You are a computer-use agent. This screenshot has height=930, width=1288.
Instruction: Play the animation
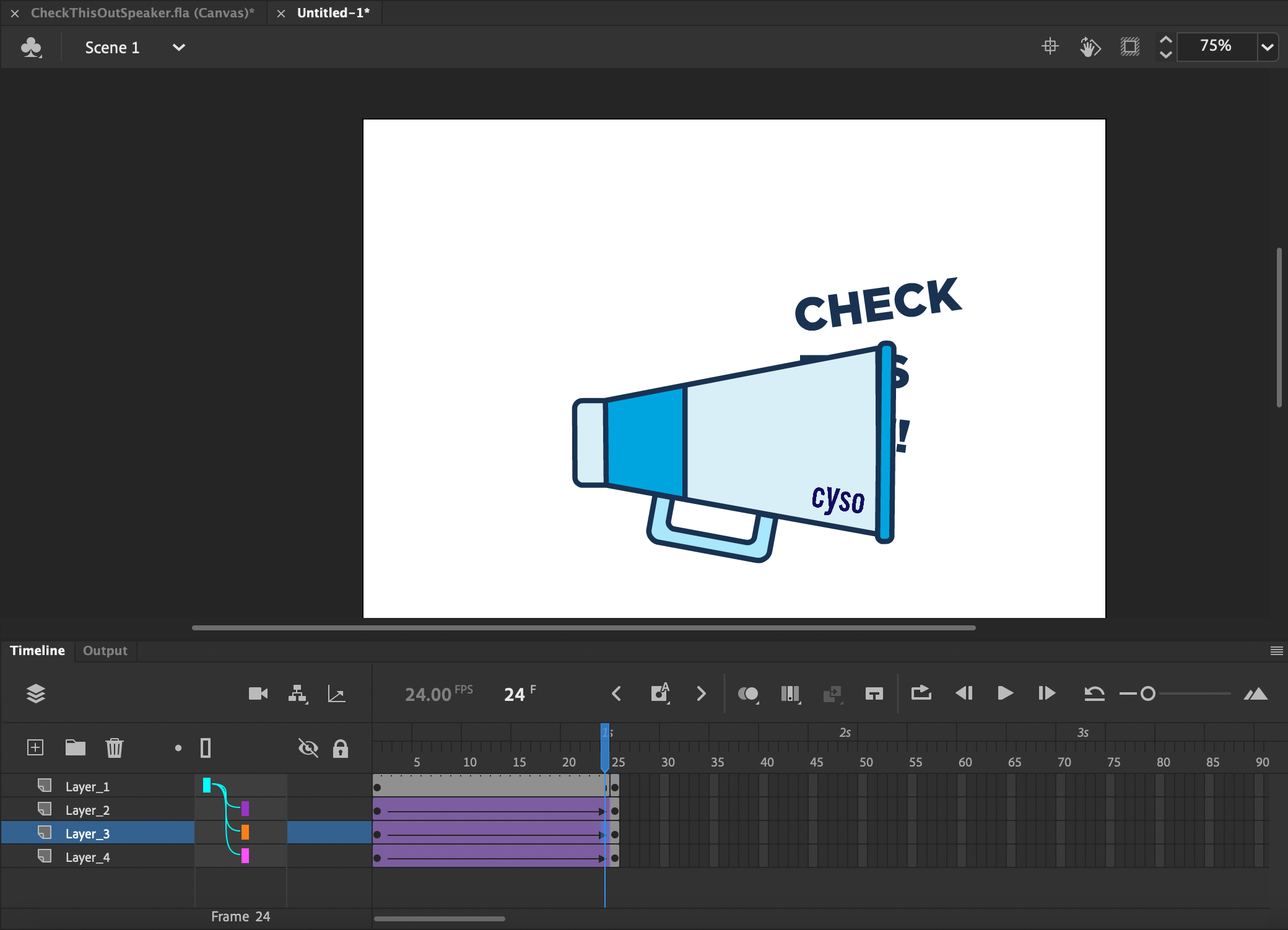pos(1004,693)
